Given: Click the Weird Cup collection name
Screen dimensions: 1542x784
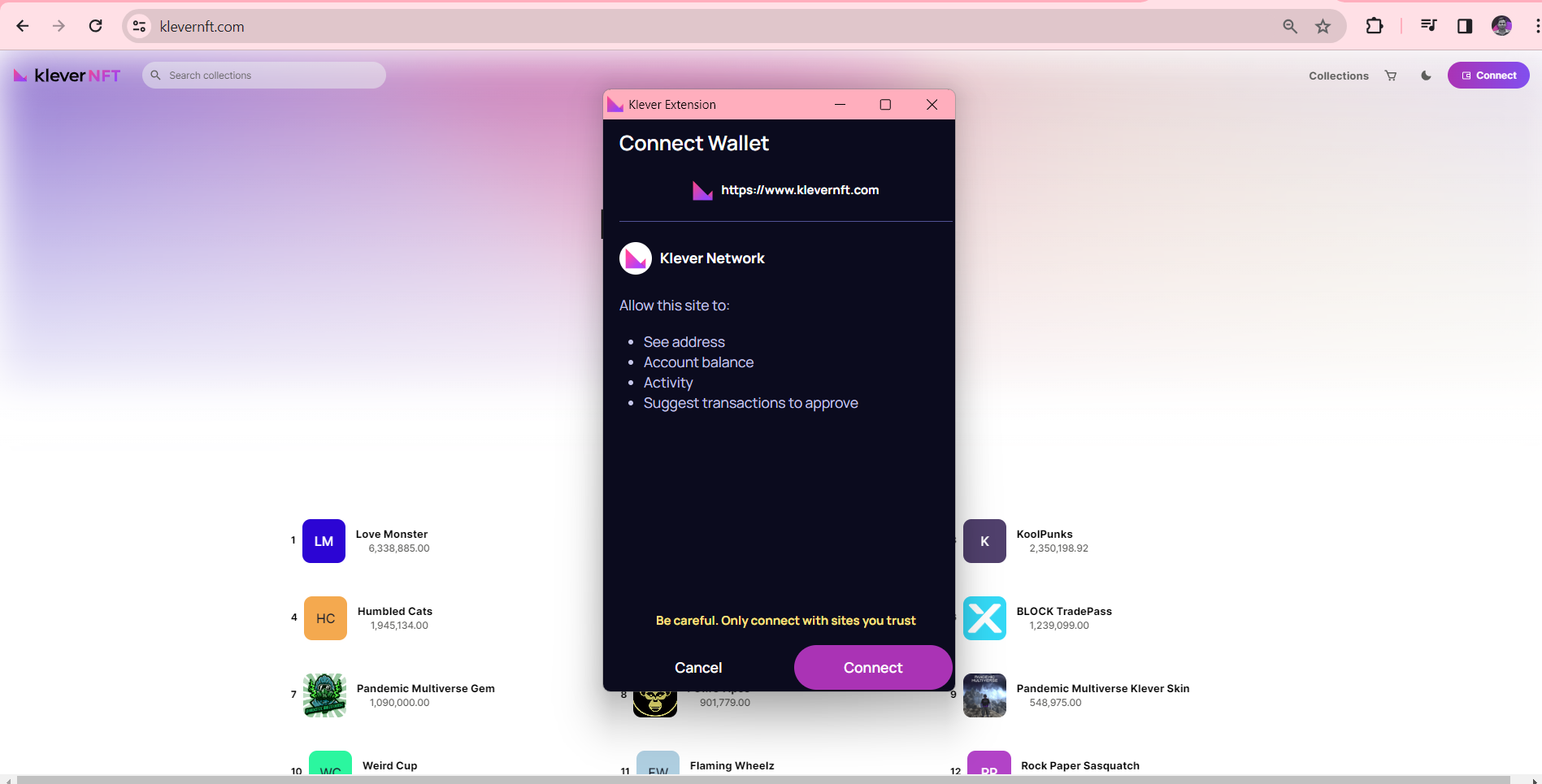Looking at the screenshot, I should pos(390,766).
